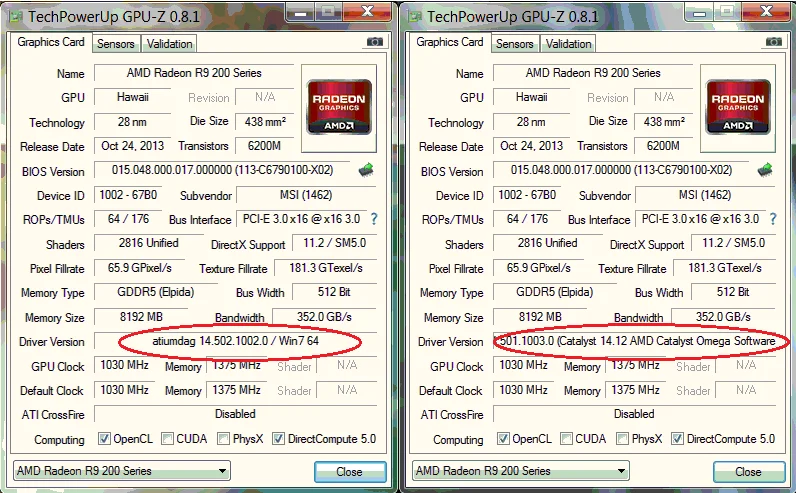
Task: Click the Default Clock 1030 MHz value in right window
Action: pos(524,389)
